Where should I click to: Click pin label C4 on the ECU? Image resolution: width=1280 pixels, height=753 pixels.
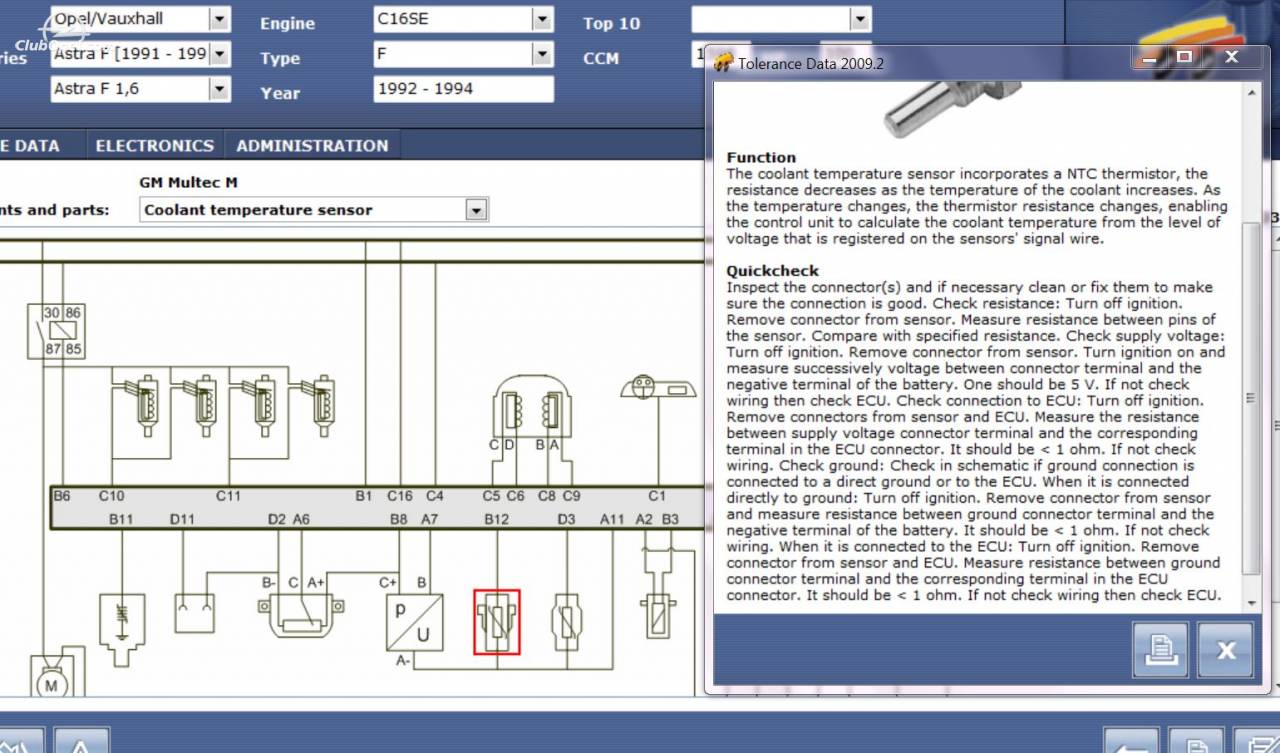pyautogui.click(x=434, y=495)
